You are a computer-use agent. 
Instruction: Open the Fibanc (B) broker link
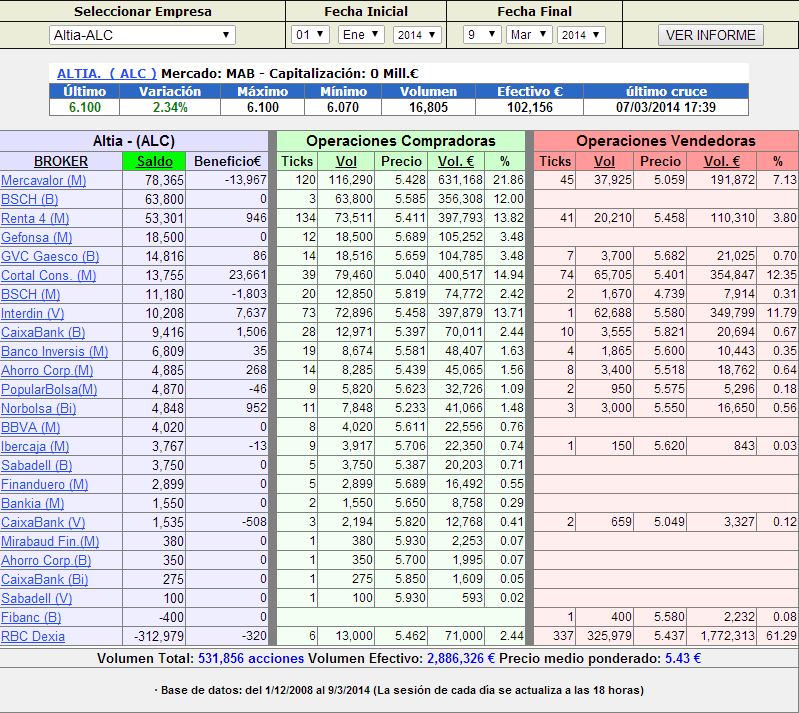(x=31, y=618)
